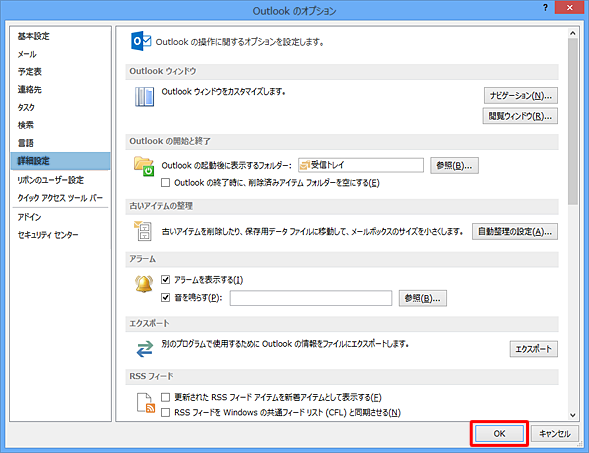Image resolution: width=589 pixels, height=453 pixels.
Task: Toggle 音を鳴らす checkbox
Action: point(165,297)
